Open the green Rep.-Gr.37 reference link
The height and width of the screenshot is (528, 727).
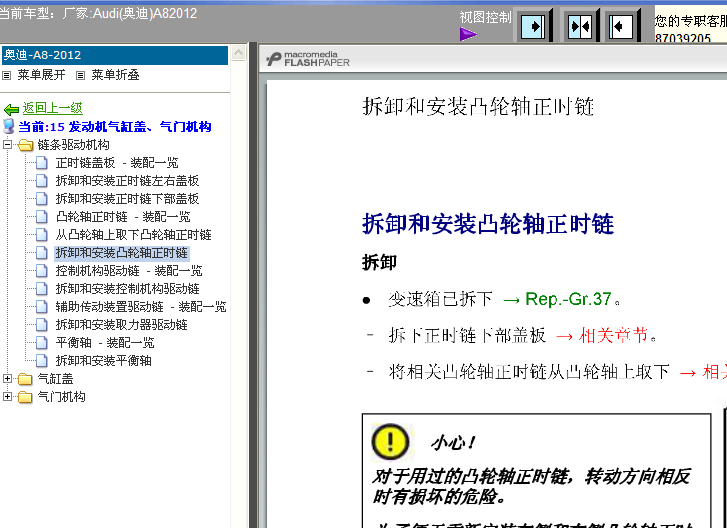[555, 299]
